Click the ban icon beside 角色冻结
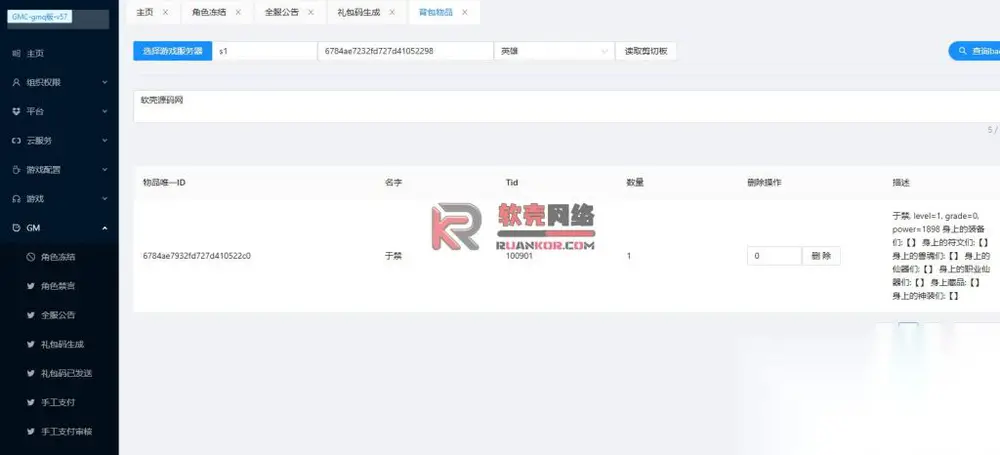This screenshot has width=1000, height=455. (x=31, y=257)
